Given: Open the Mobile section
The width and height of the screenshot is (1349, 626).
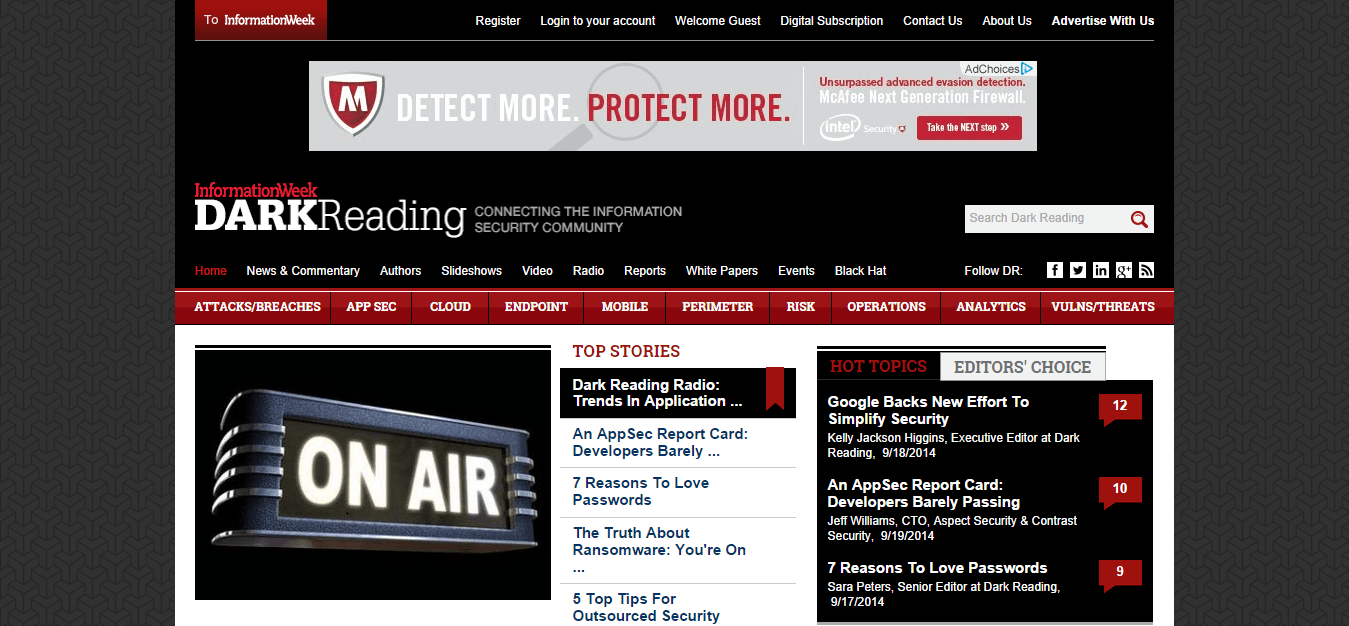Looking at the screenshot, I should pos(625,307).
